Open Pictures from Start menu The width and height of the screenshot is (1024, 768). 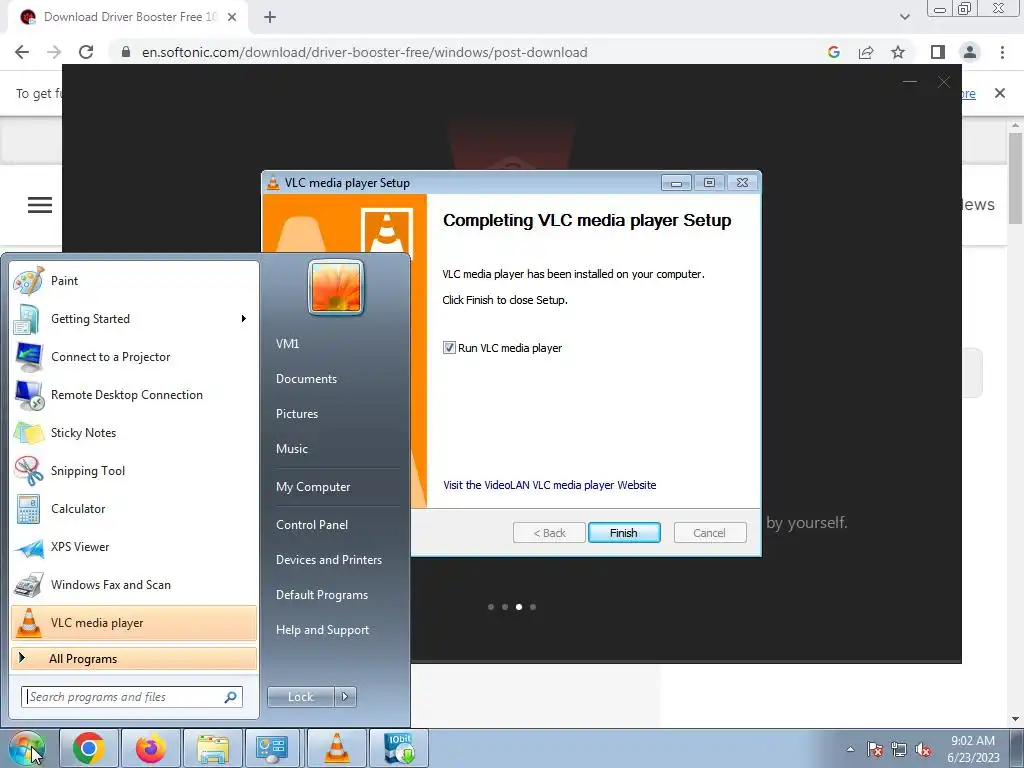pyautogui.click(x=297, y=414)
